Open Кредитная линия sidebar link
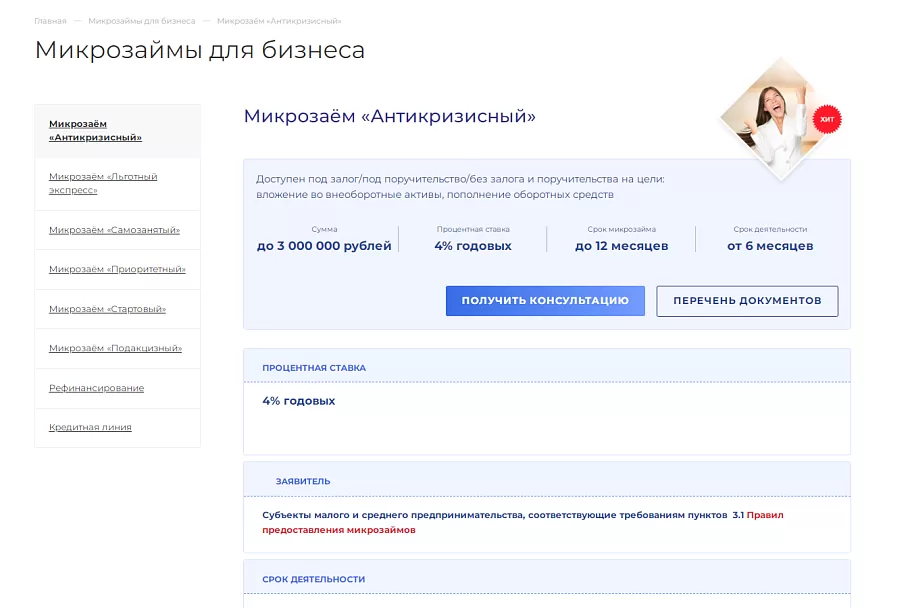The image size is (912, 608). tap(90, 427)
